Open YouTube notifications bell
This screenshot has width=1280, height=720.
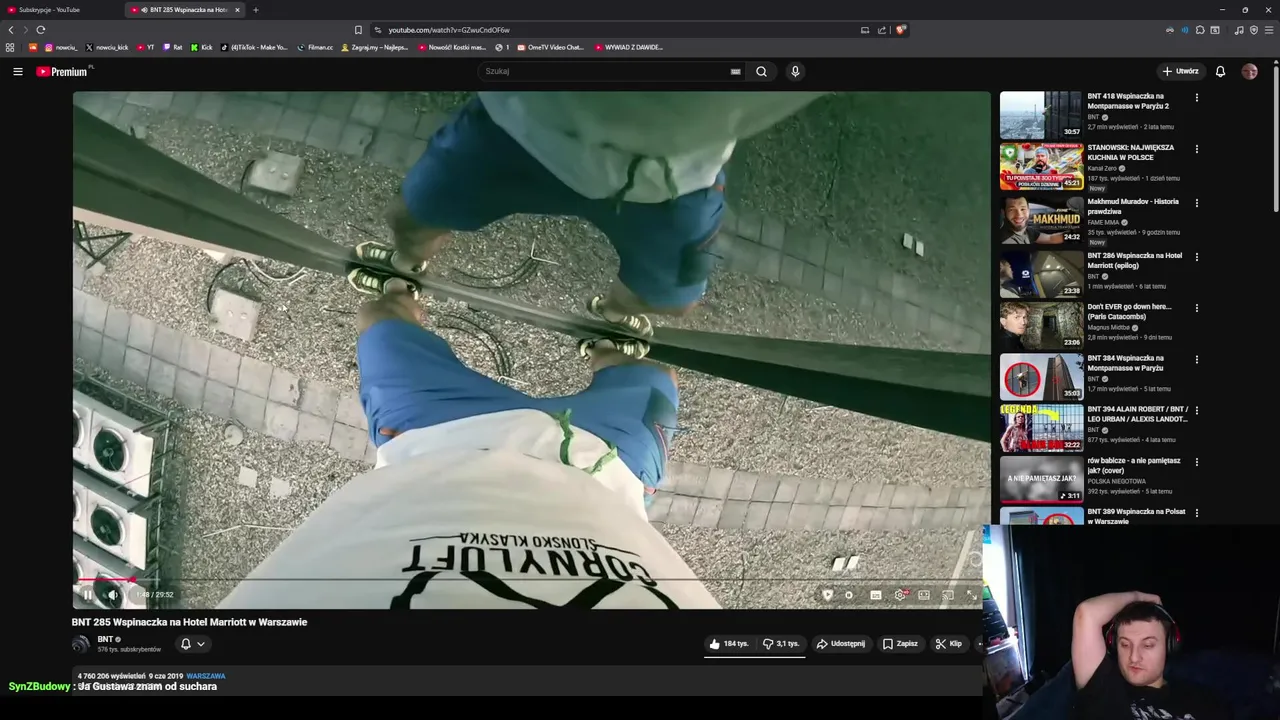coord(1220,71)
